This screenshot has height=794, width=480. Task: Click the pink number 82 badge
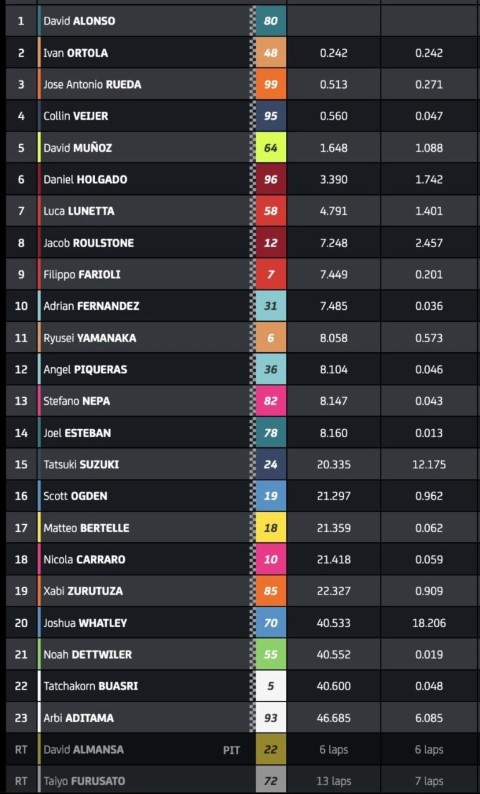[270, 401]
